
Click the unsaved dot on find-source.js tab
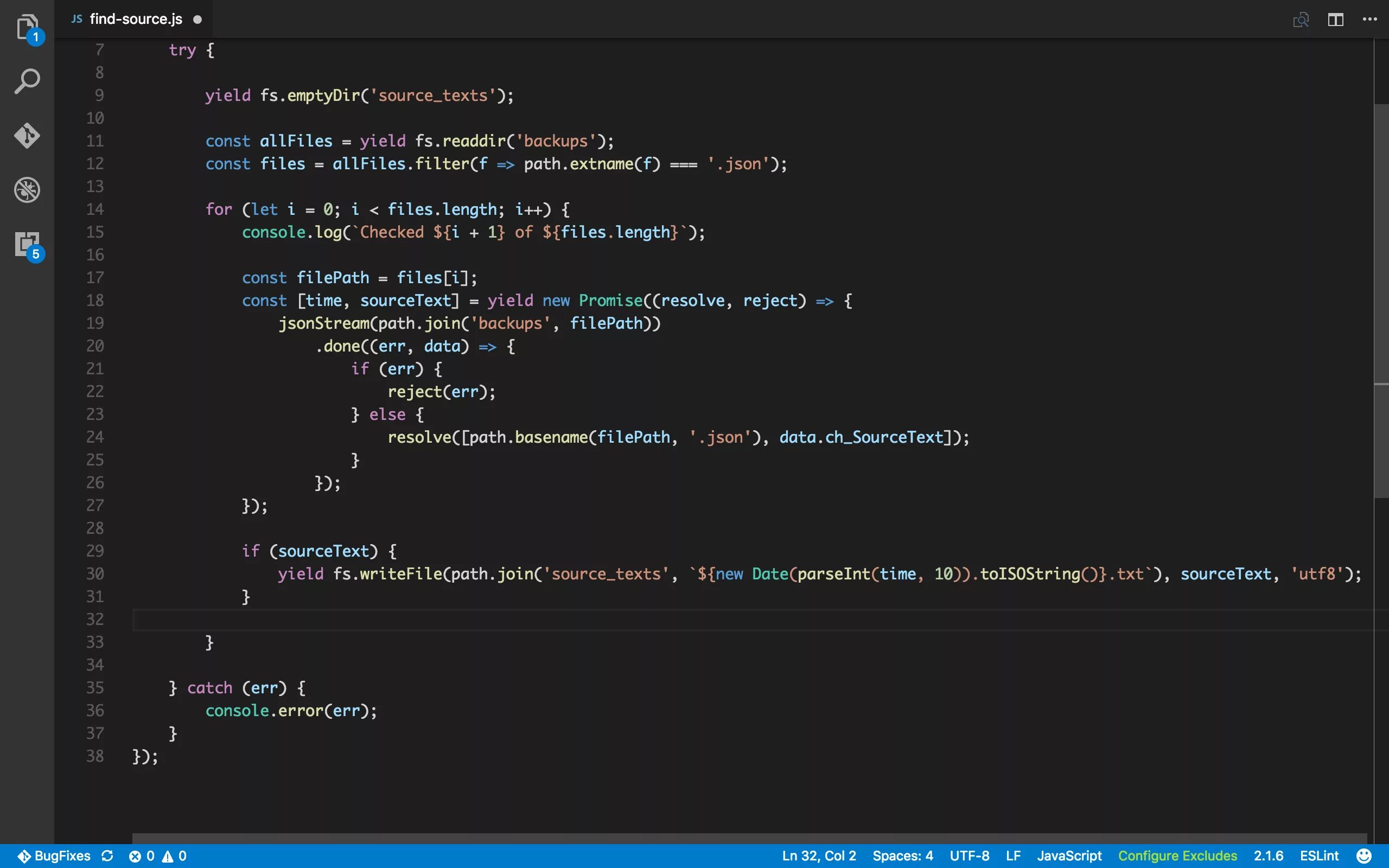pyautogui.click(x=197, y=20)
